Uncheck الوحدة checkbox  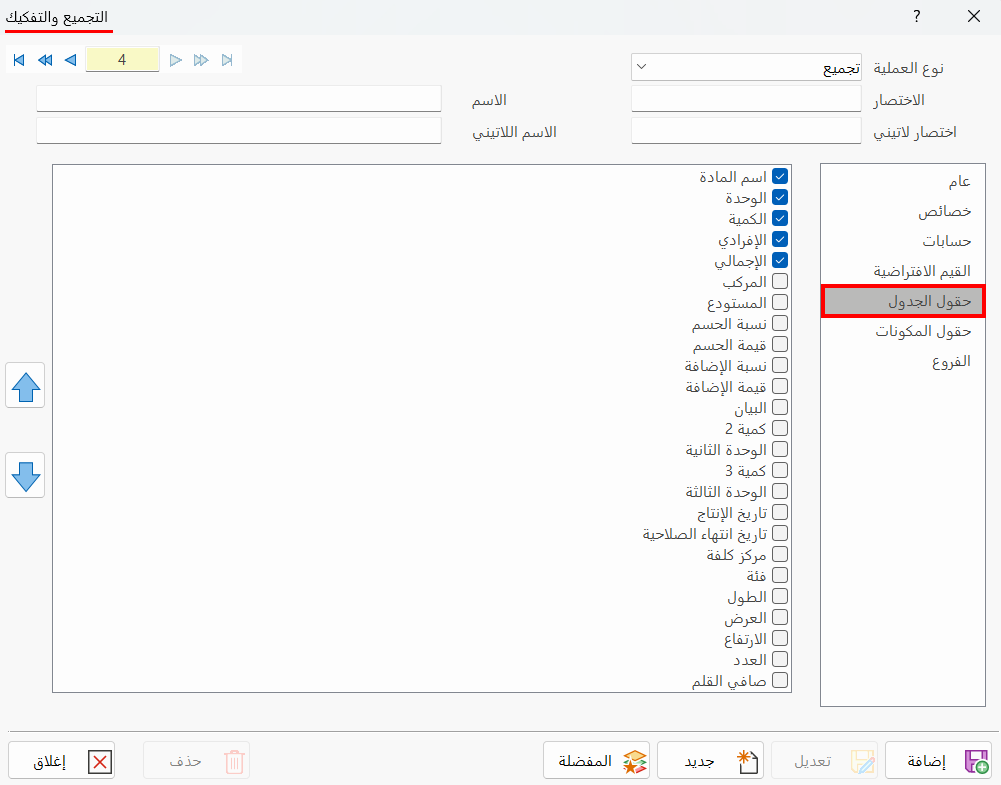779,197
